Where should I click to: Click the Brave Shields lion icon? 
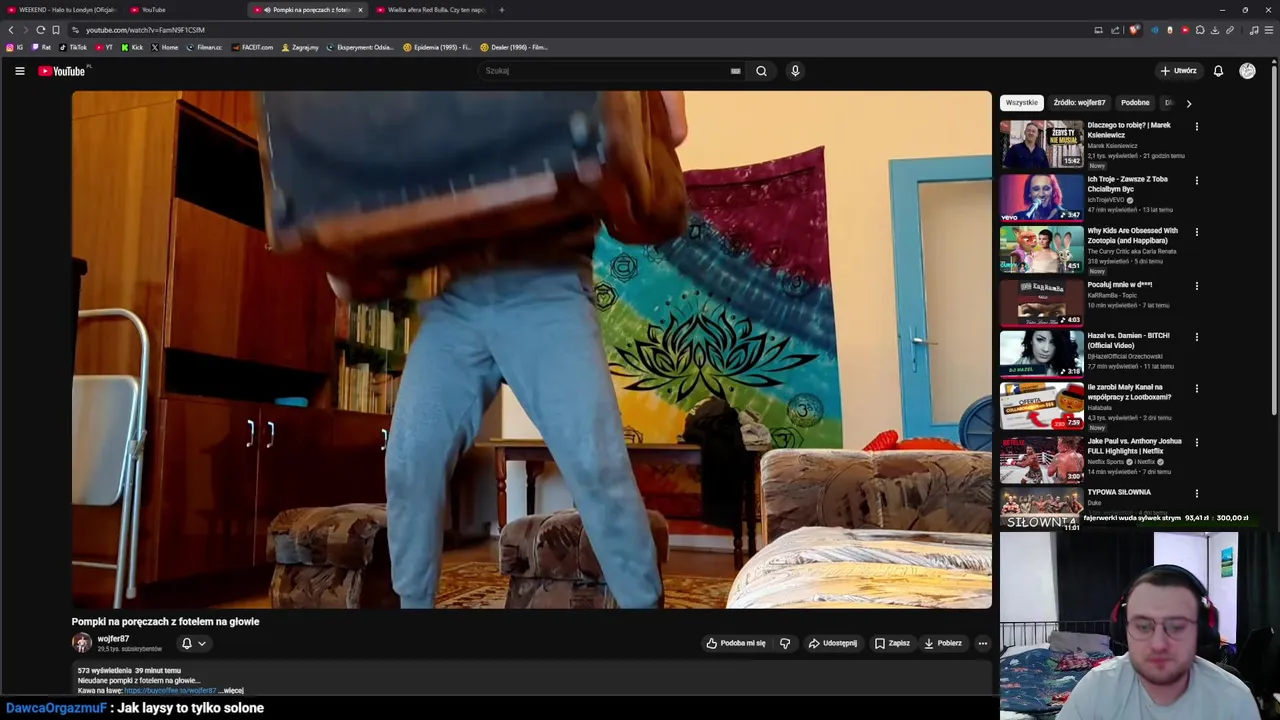(1133, 30)
